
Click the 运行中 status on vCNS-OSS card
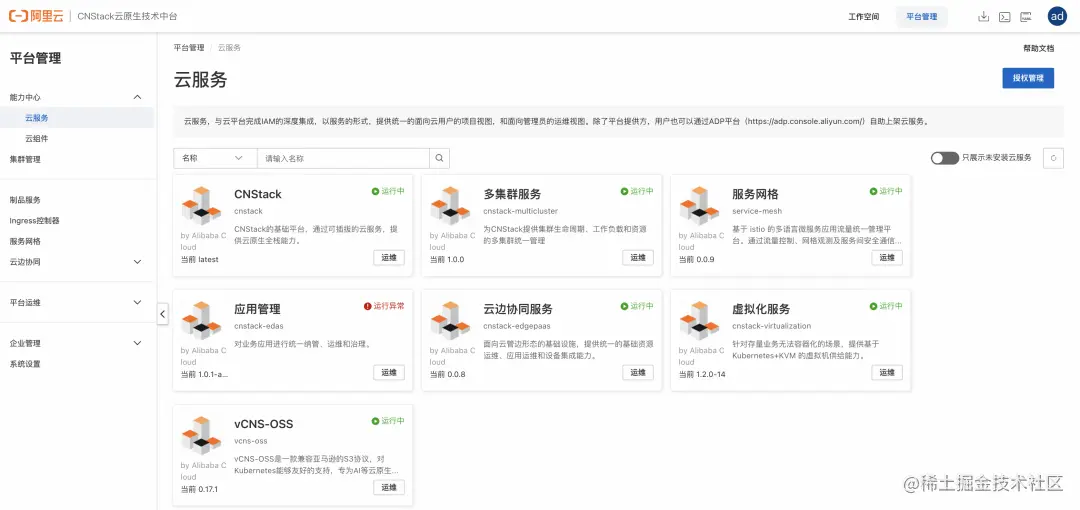388,420
